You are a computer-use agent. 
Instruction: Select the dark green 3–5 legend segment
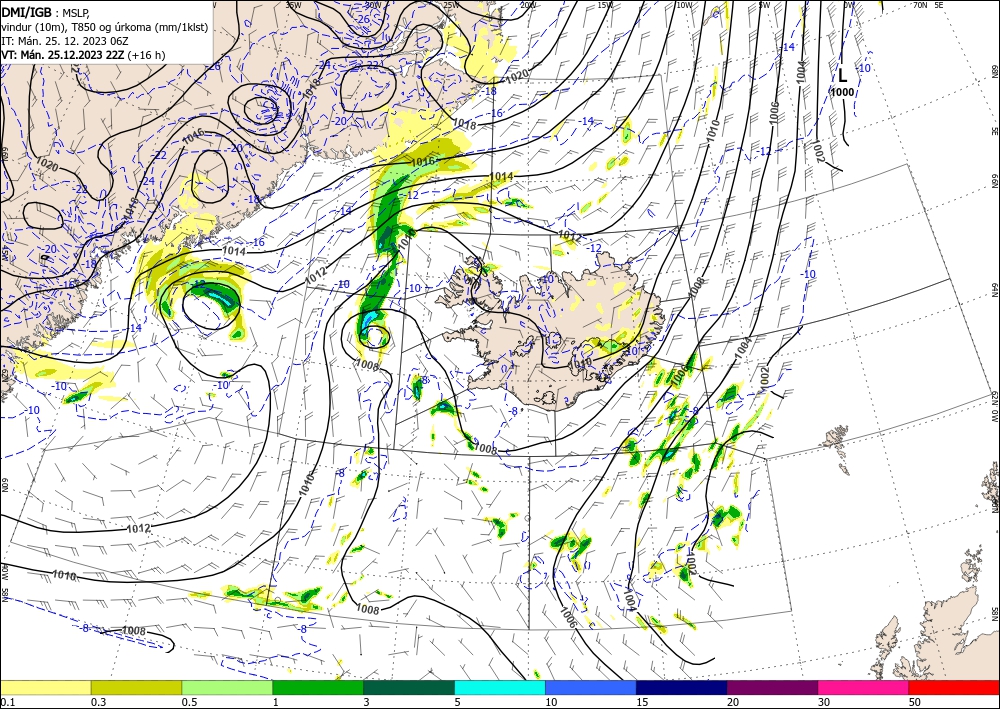[x=409, y=687]
